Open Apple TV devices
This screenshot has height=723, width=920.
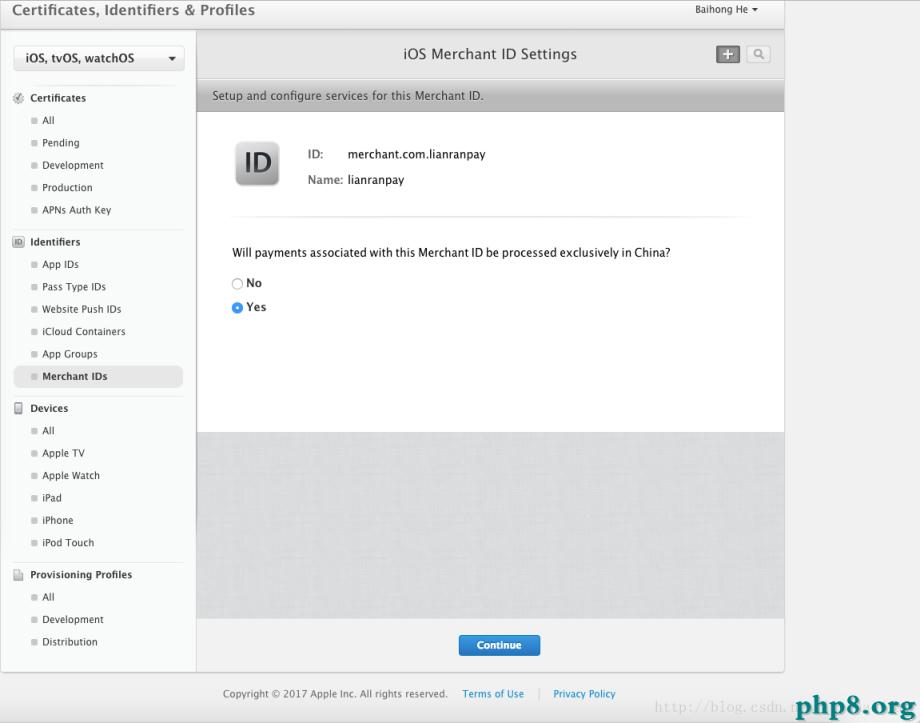point(63,453)
